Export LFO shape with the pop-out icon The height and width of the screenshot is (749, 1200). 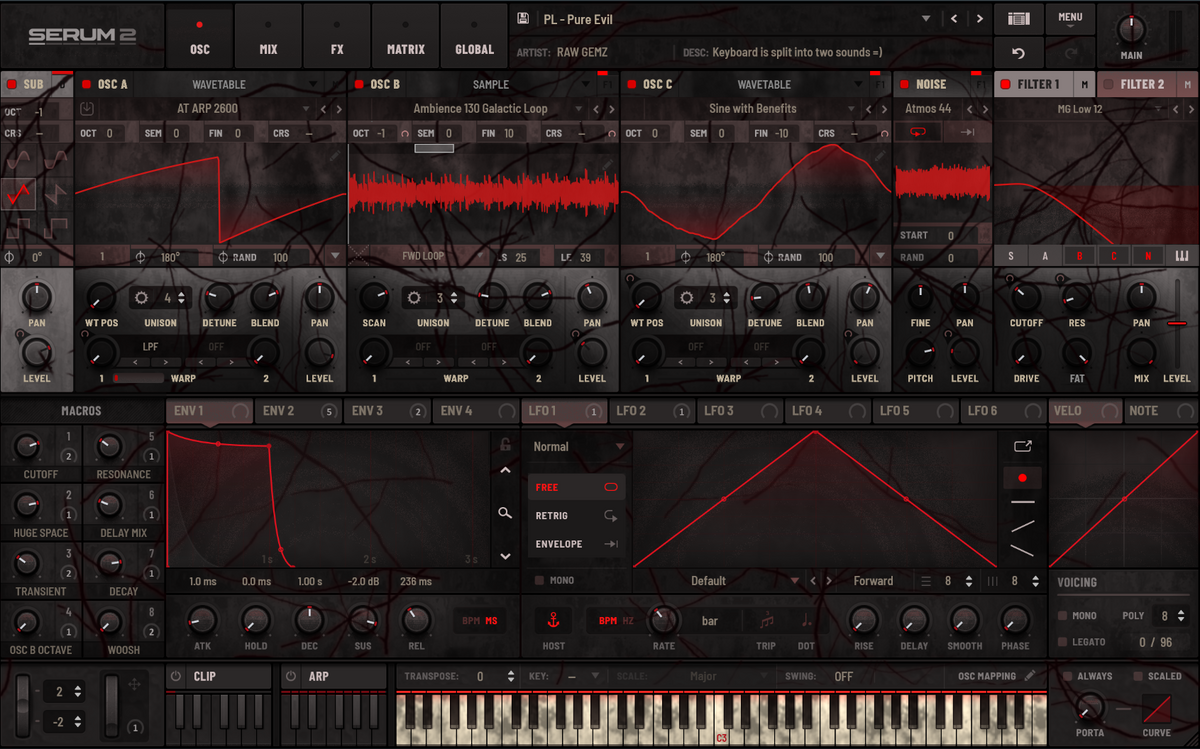tap(1022, 446)
